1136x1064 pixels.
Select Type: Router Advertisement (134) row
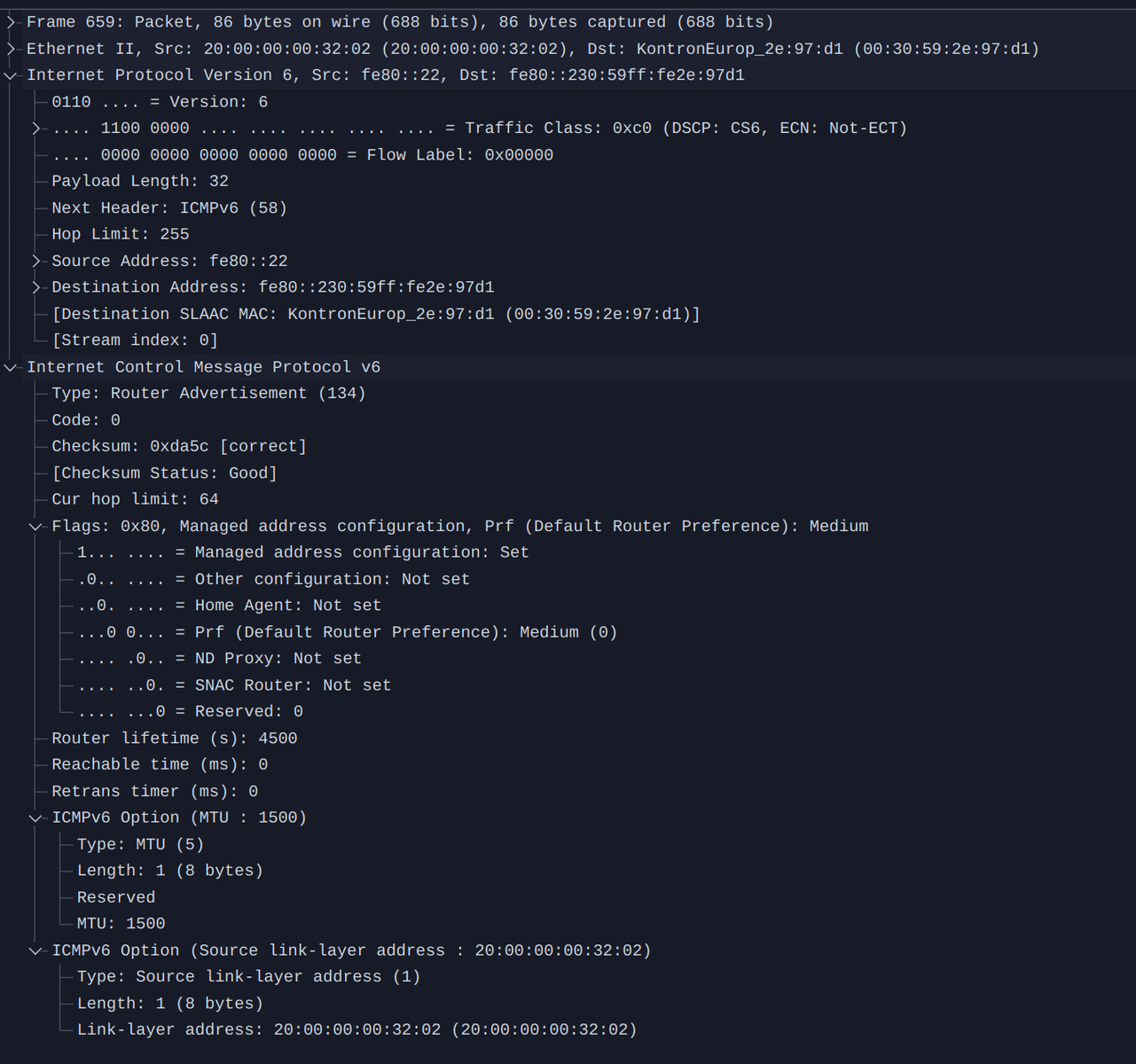(208, 393)
